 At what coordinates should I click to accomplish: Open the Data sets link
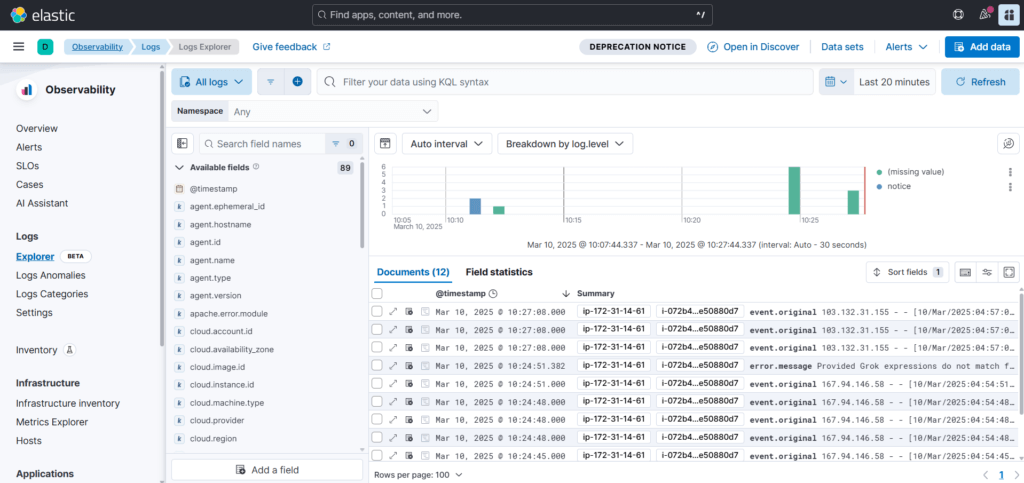pos(842,47)
